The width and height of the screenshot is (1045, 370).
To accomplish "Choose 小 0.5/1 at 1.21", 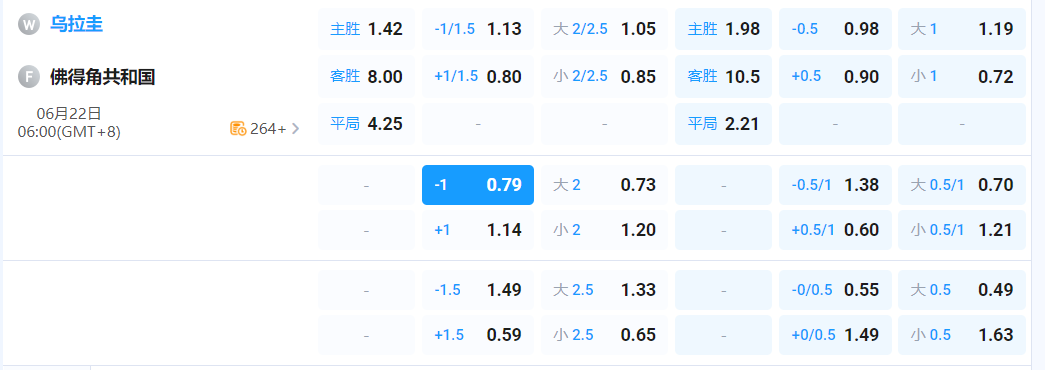I will 962,230.
